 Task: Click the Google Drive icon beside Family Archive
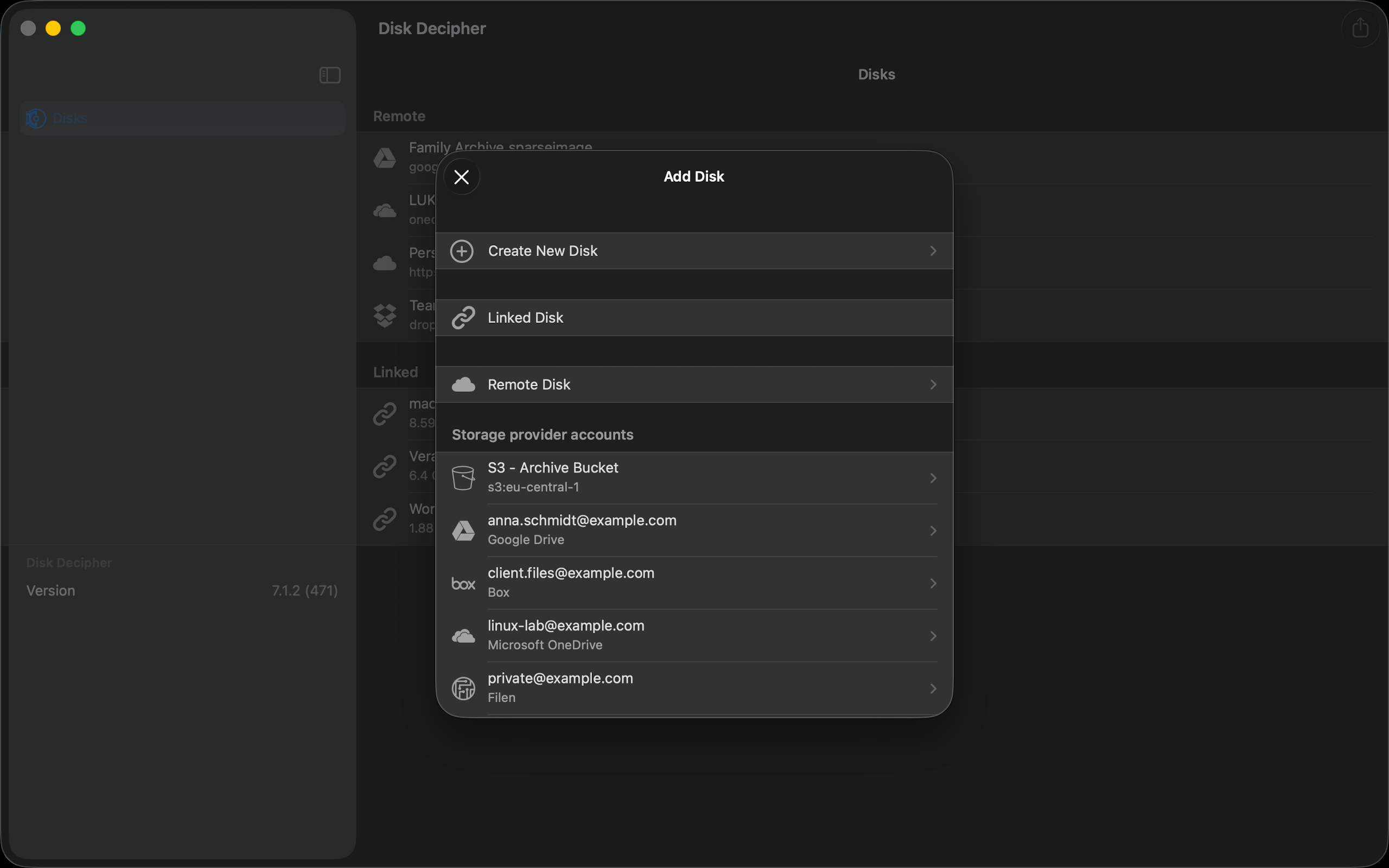click(x=385, y=157)
